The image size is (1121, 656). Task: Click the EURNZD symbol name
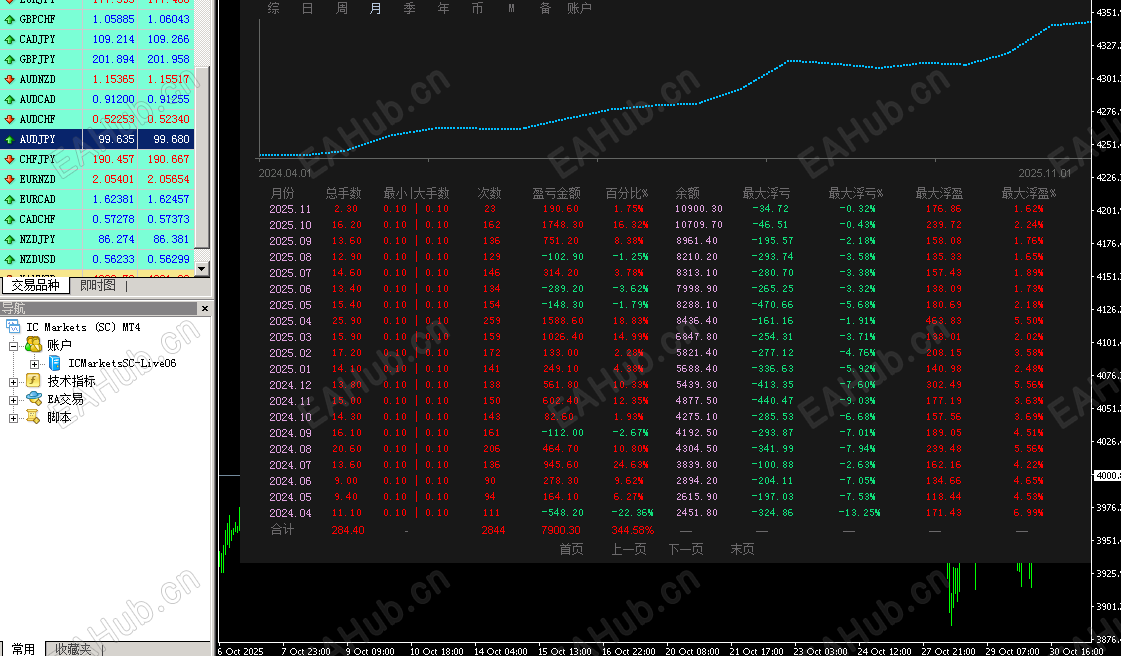point(37,179)
